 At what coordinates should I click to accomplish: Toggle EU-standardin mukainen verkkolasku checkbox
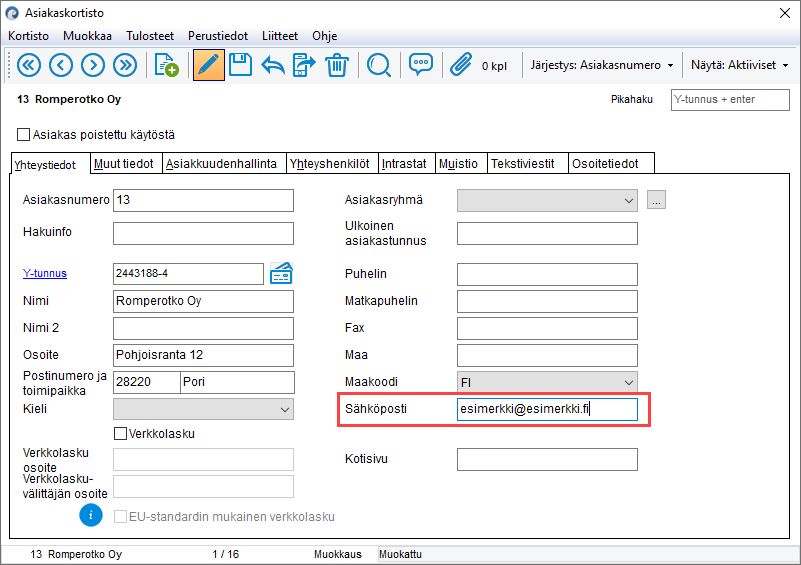(x=120, y=516)
